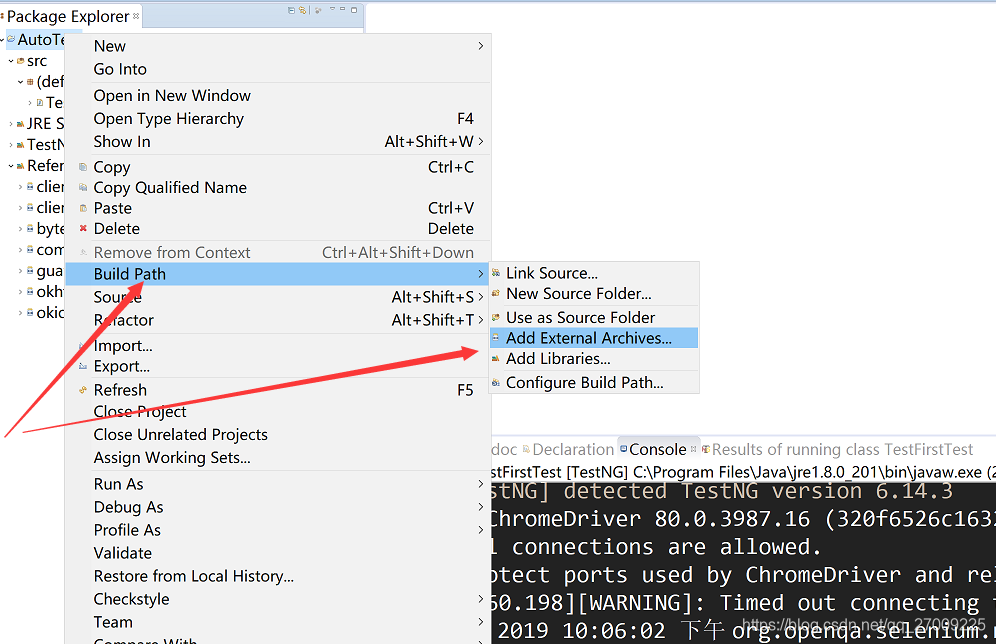Screen dimensions: 996x644
Task: Open the New submenu
Action: tap(278, 46)
